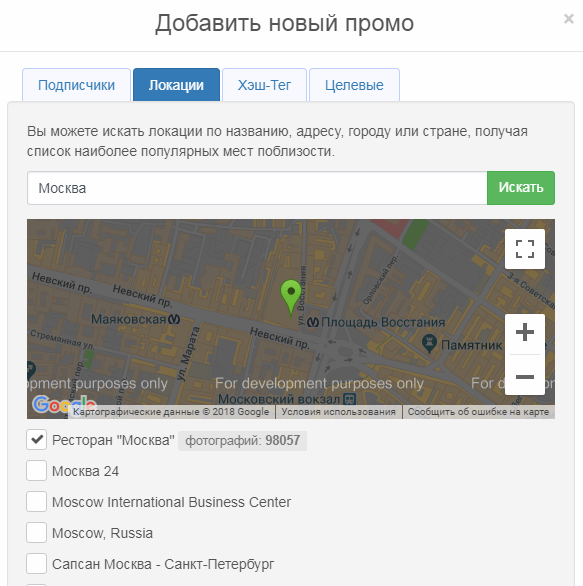Focus the Москва search input field
Image resolution: width=583 pixels, height=586 pixels.
coord(257,188)
